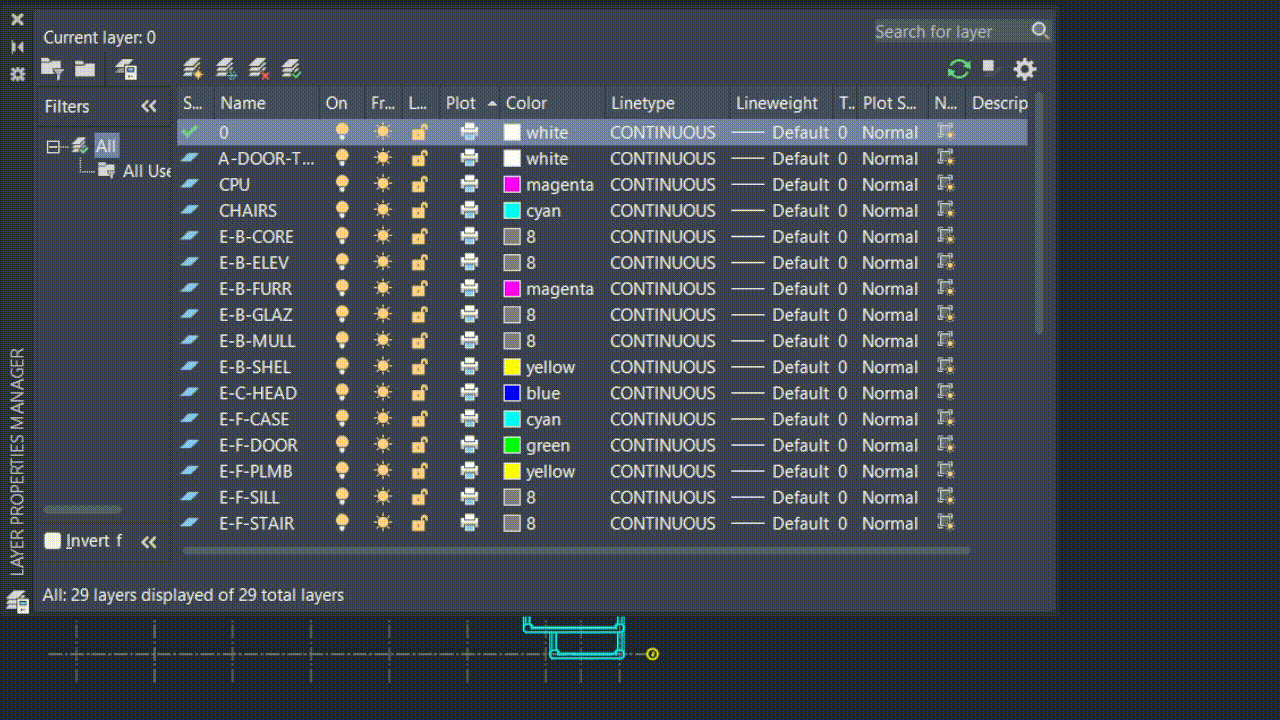
Task: Click the search magnifier icon
Action: (1040, 31)
